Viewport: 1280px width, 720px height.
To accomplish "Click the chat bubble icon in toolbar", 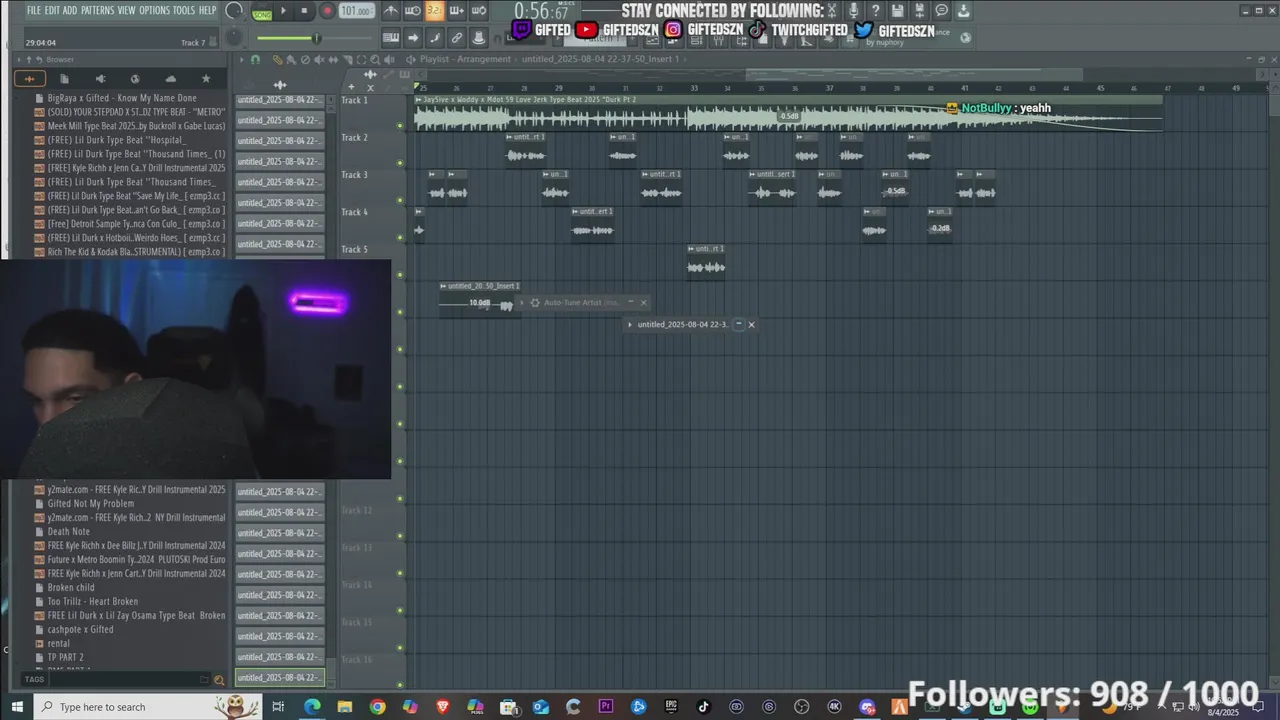I will click(941, 11).
